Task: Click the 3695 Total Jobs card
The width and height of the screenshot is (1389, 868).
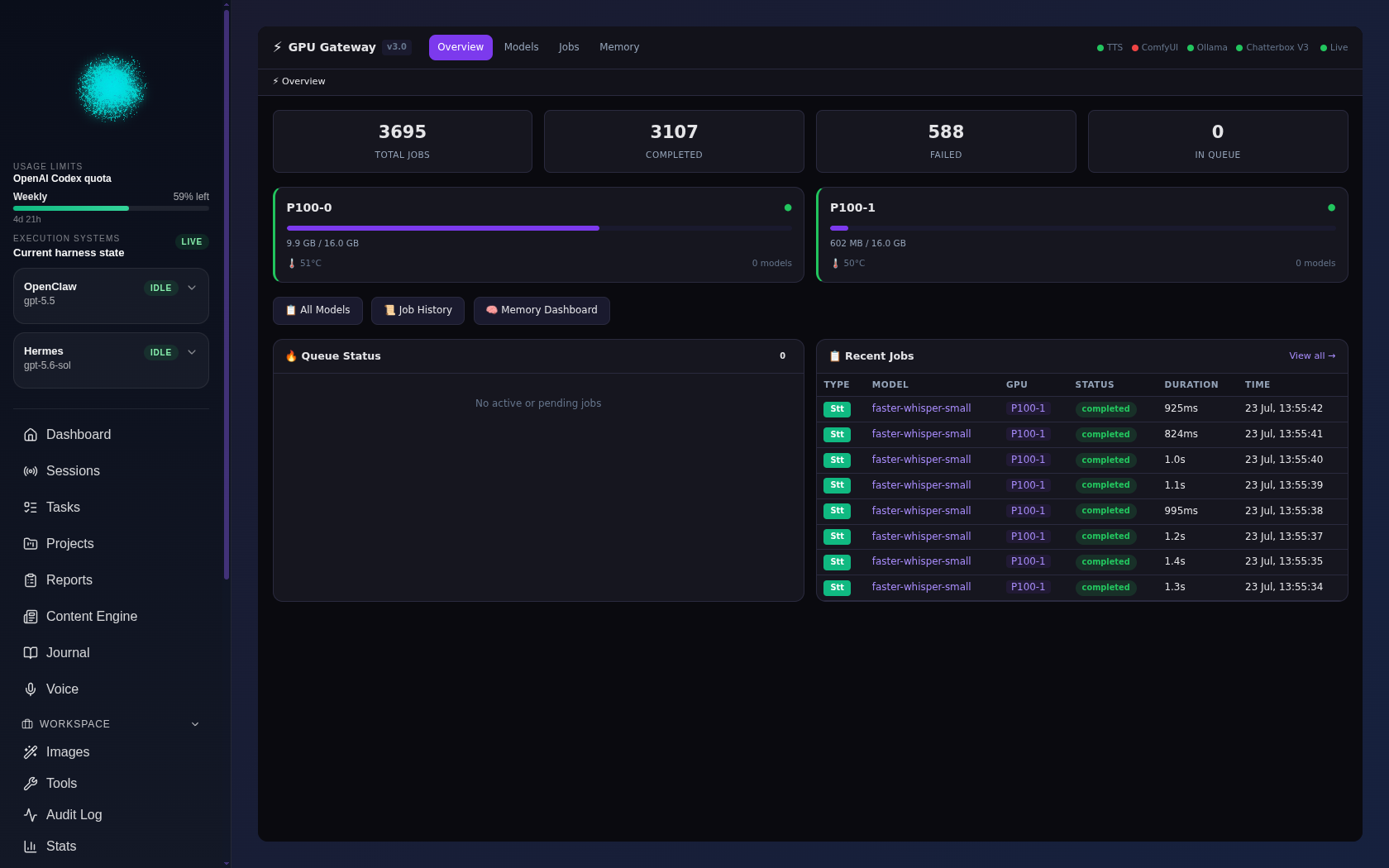Action: pos(403,141)
